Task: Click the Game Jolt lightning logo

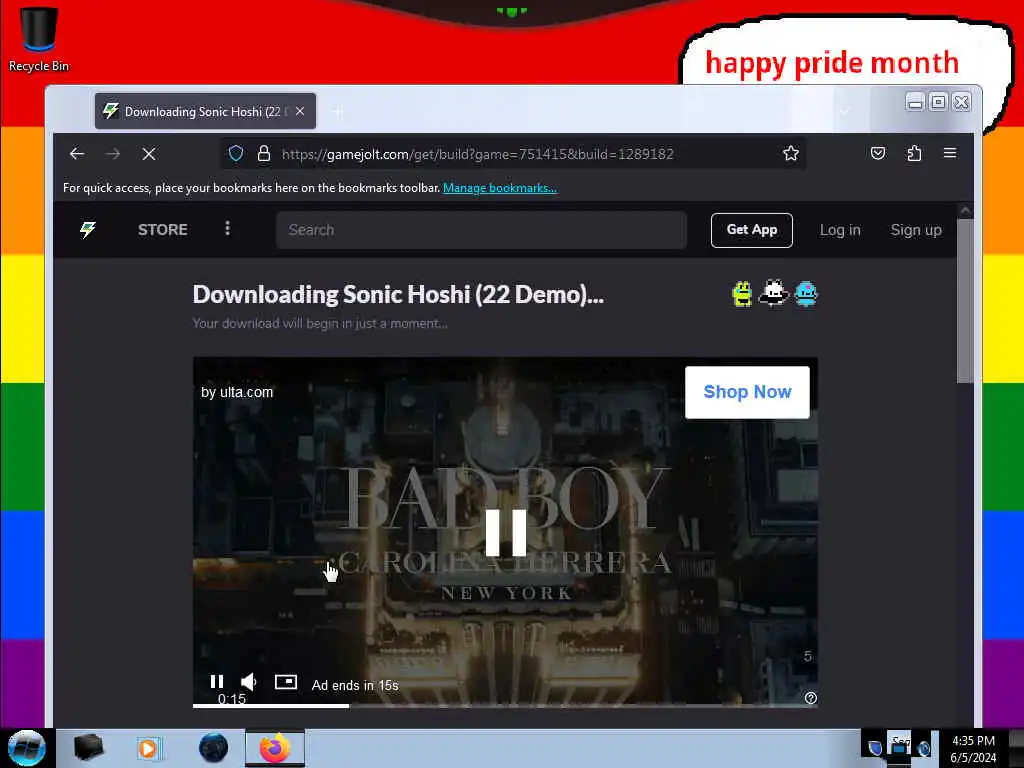Action: coord(88,229)
